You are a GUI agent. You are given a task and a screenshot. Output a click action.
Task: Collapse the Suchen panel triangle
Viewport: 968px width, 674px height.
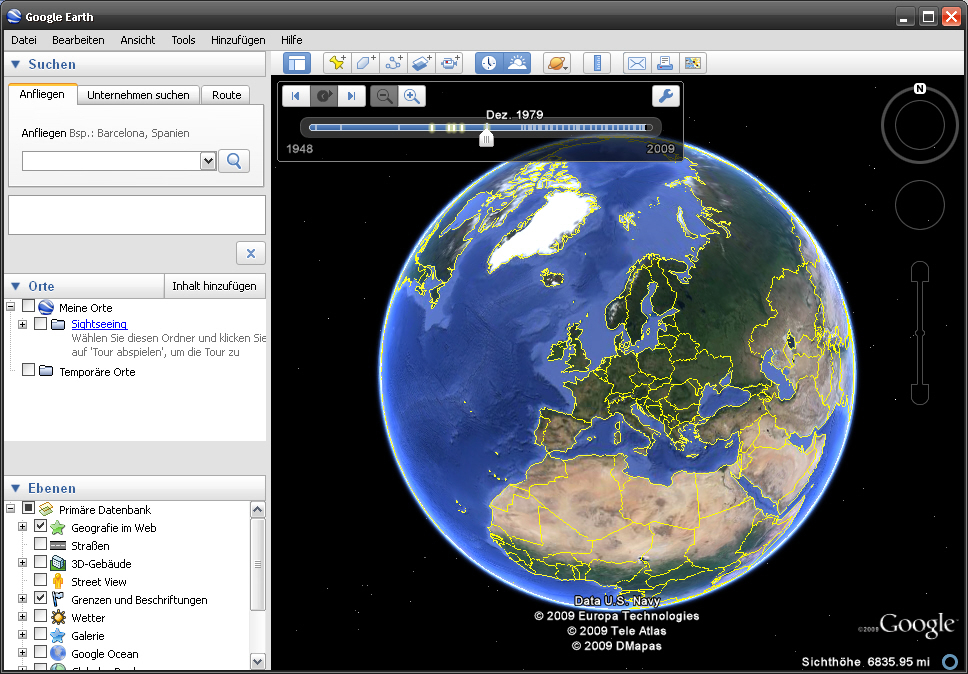pyautogui.click(x=16, y=64)
